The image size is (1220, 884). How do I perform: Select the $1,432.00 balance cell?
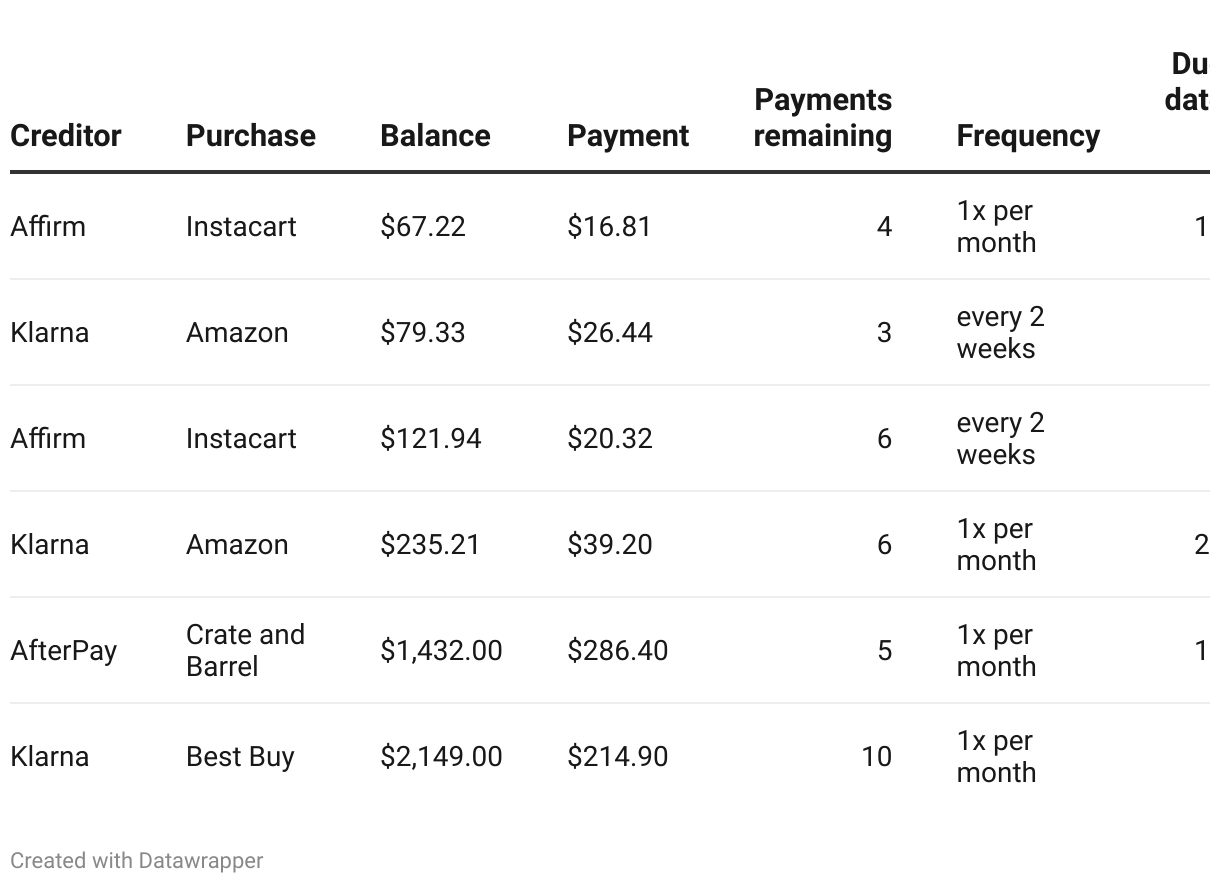point(441,651)
